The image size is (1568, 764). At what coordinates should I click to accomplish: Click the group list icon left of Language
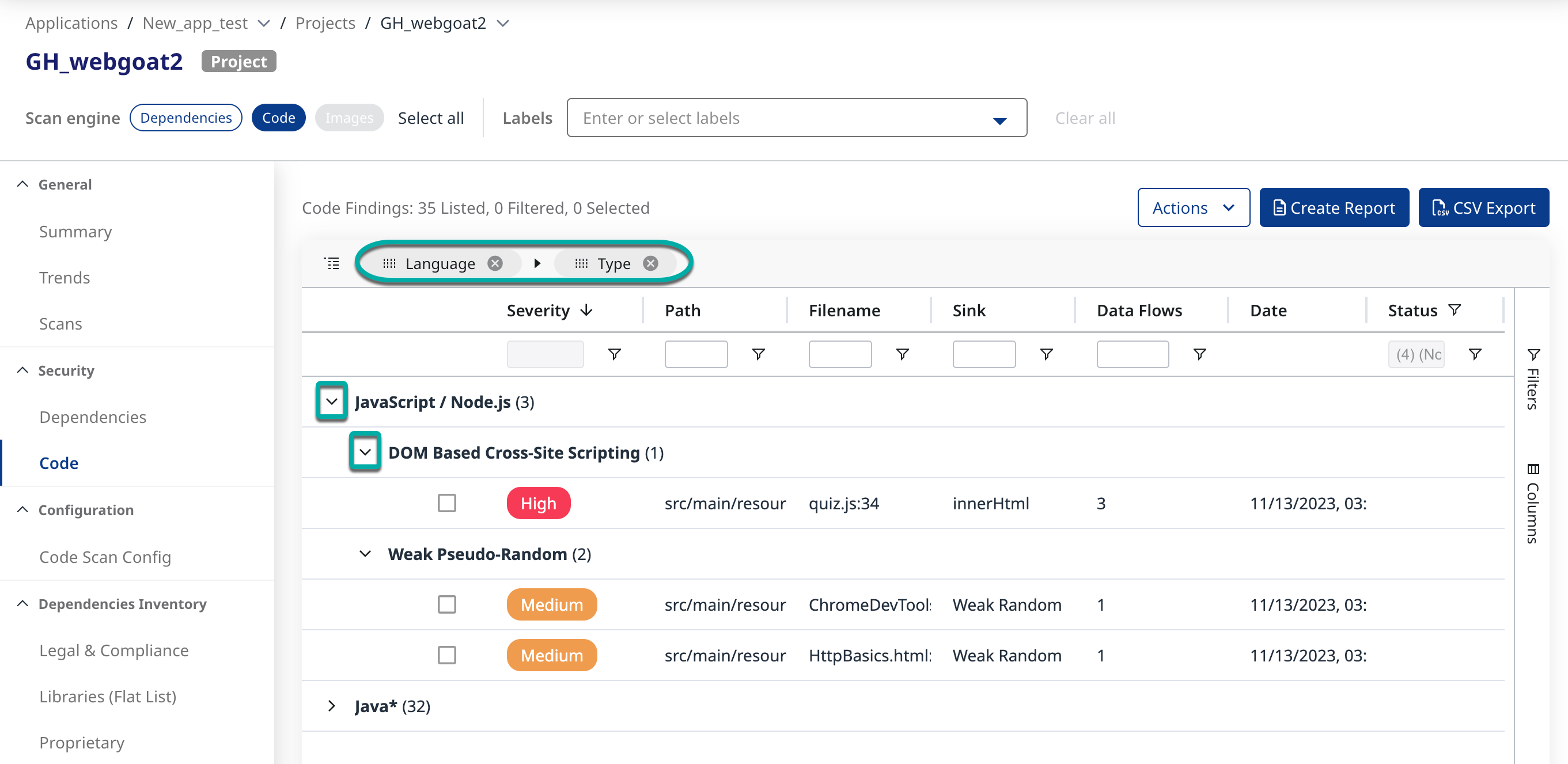(332, 263)
